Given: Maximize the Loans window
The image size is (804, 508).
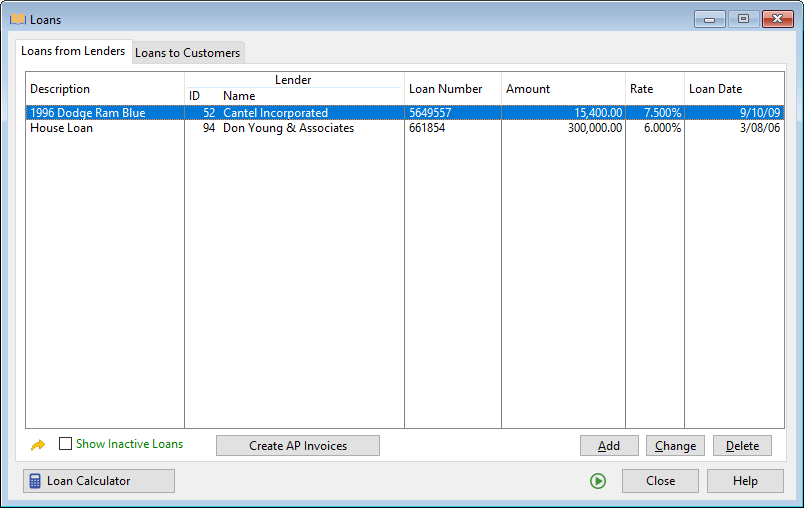Looking at the screenshot, I should tap(743, 18).
